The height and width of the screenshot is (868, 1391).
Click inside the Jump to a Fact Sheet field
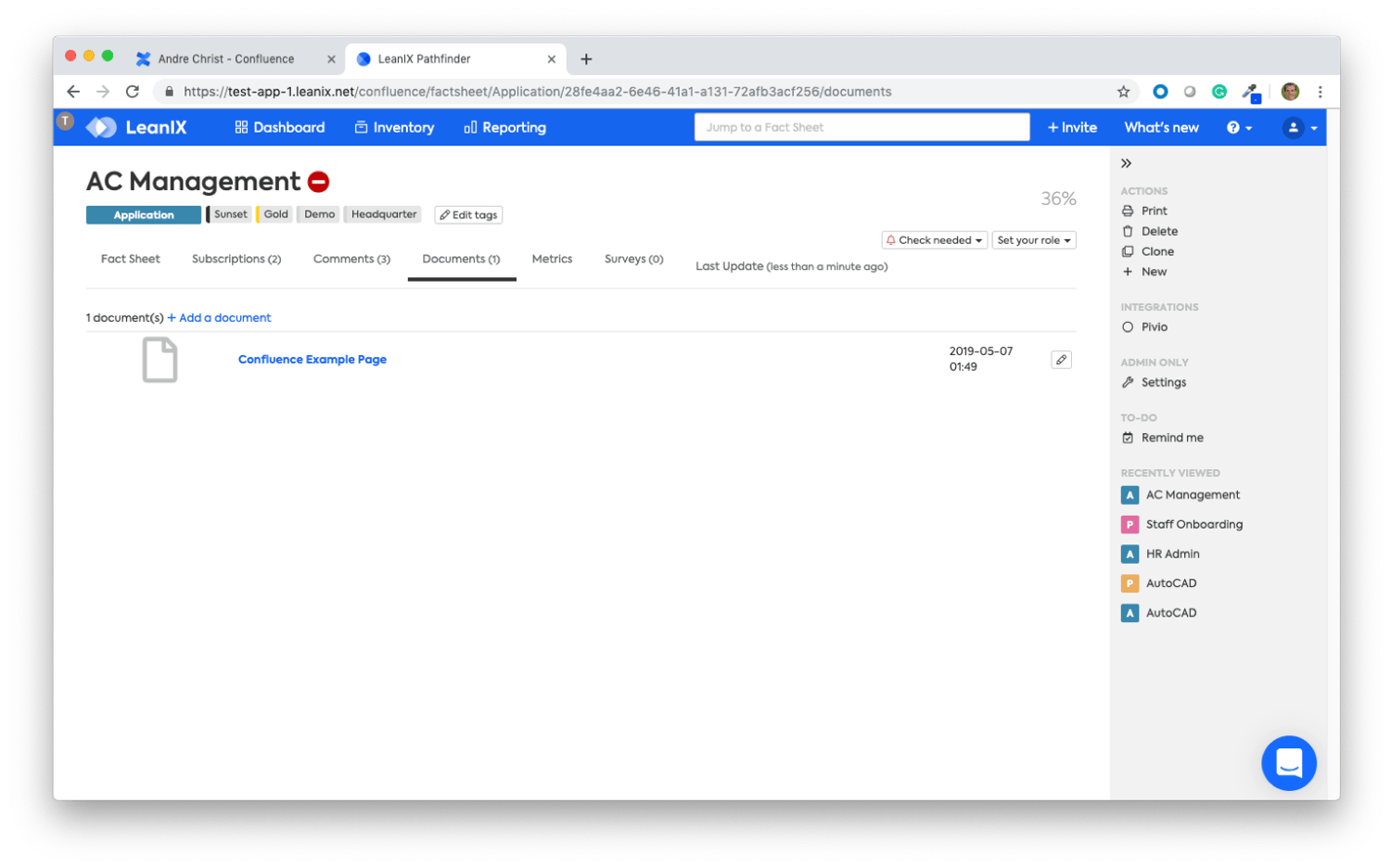point(861,127)
